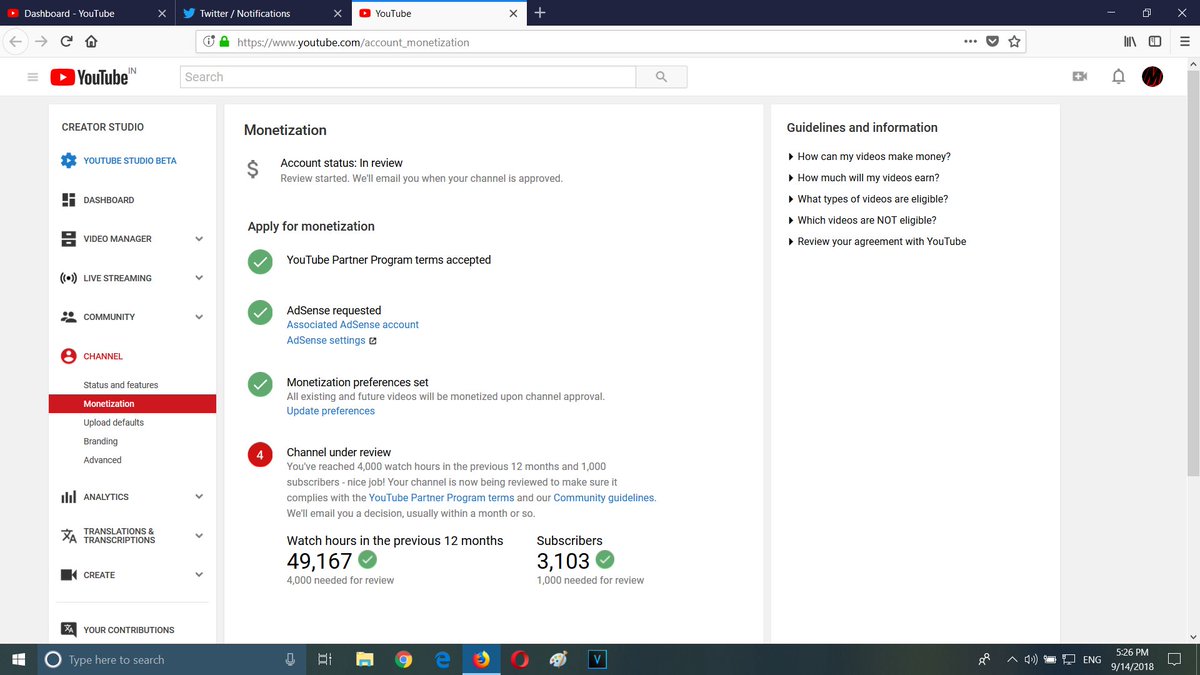Open the Firefox application menu
1200x675 pixels.
click(x=1184, y=42)
